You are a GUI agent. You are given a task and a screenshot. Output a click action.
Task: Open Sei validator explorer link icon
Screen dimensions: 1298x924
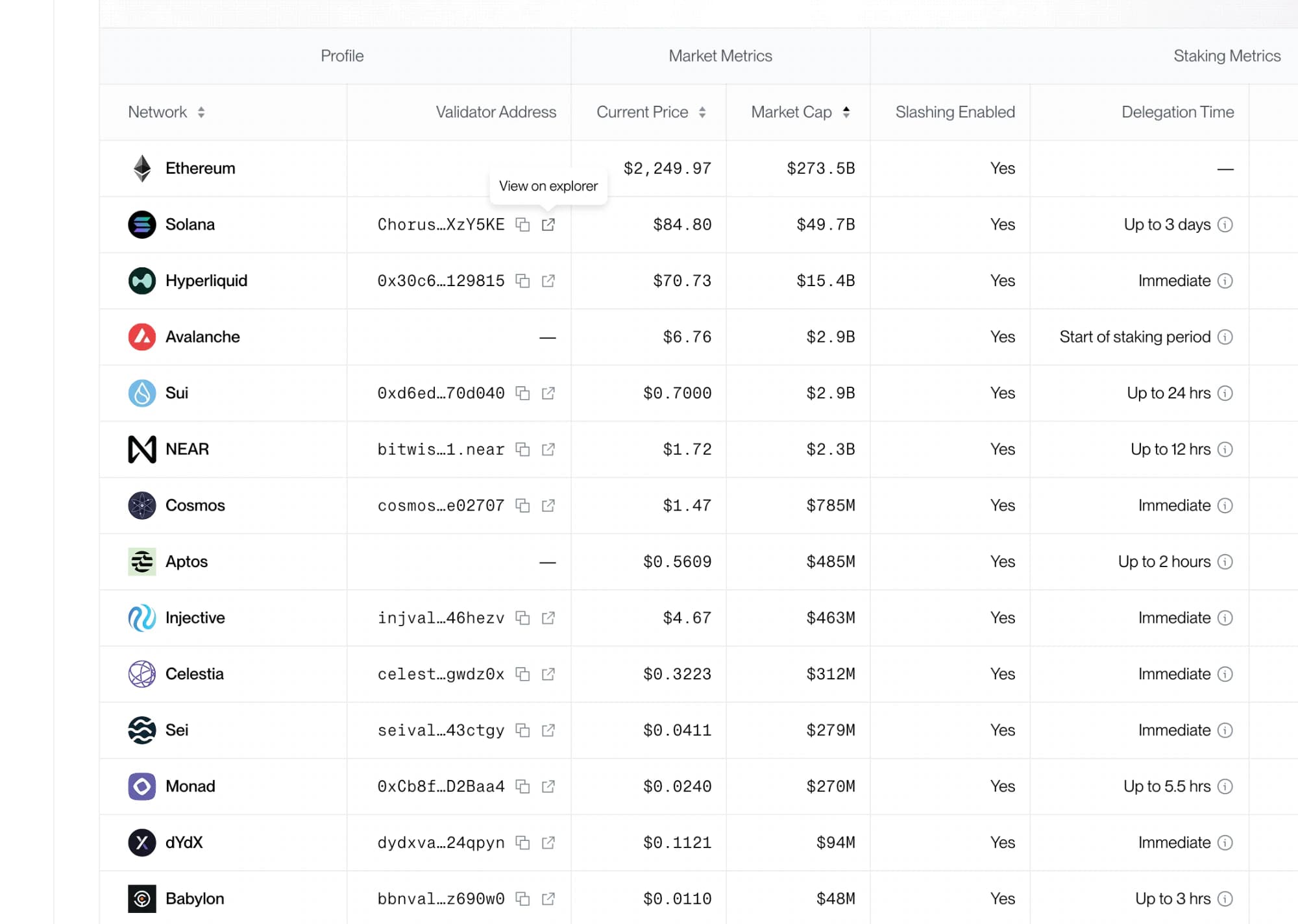pos(548,731)
